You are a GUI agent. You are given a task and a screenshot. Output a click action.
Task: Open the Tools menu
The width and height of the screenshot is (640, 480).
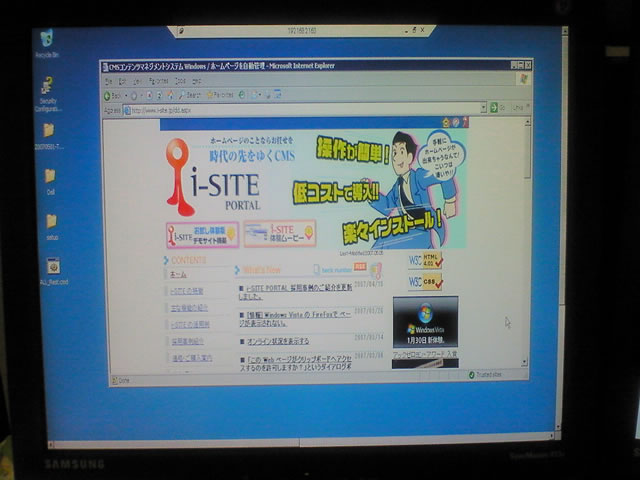180,81
